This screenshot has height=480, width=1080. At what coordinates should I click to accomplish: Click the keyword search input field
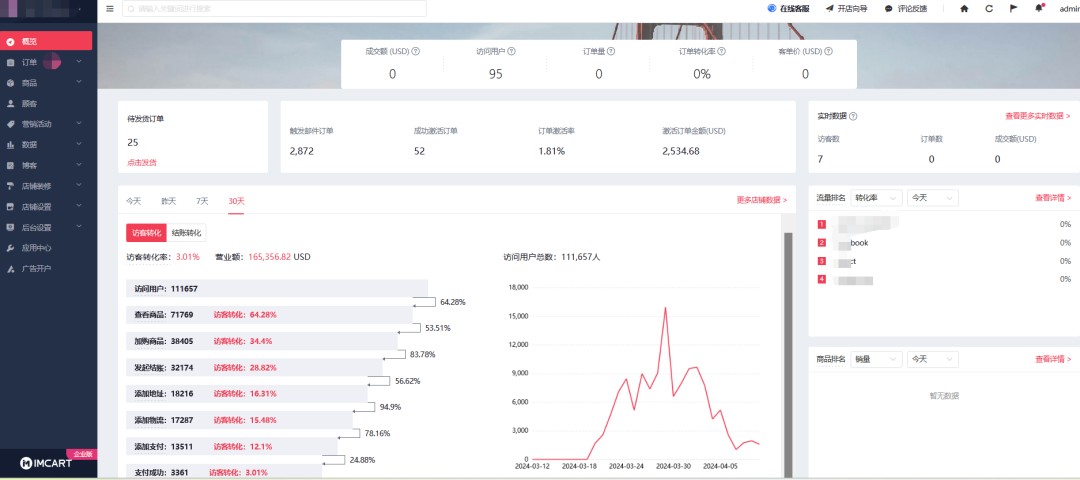tap(274, 8)
